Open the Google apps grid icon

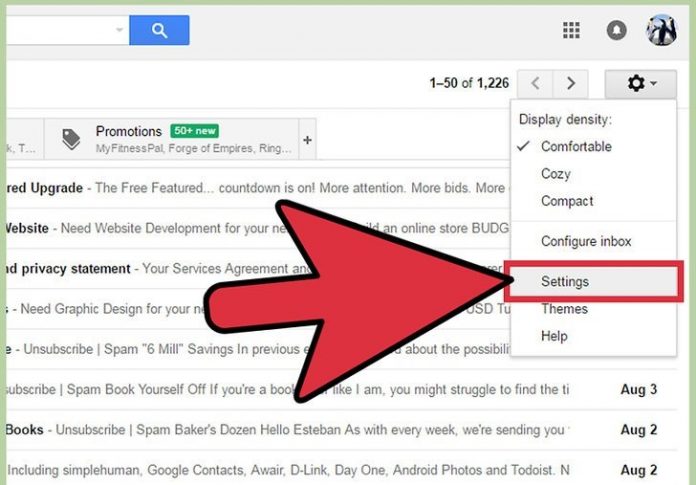571,31
